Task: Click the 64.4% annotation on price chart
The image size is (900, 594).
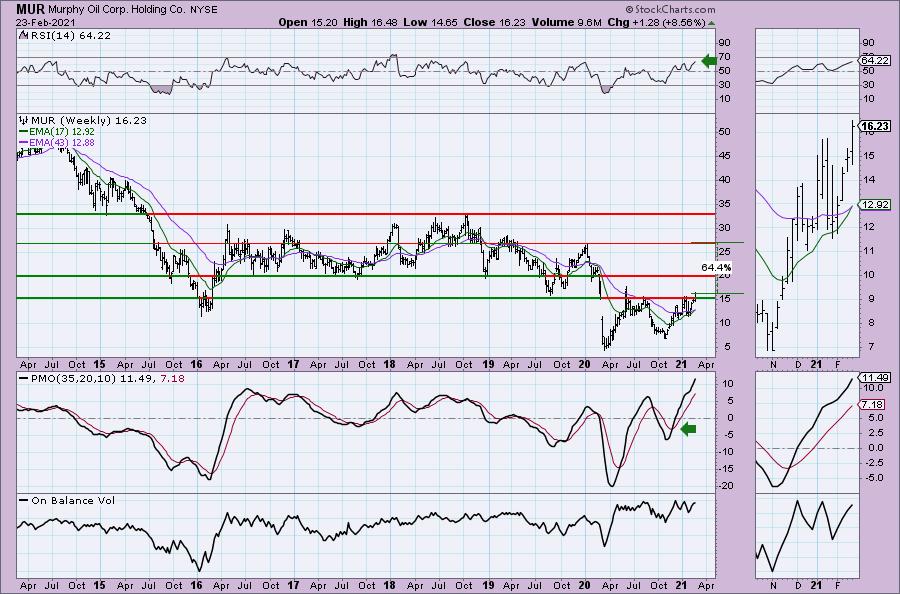Action: click(716, 267)
